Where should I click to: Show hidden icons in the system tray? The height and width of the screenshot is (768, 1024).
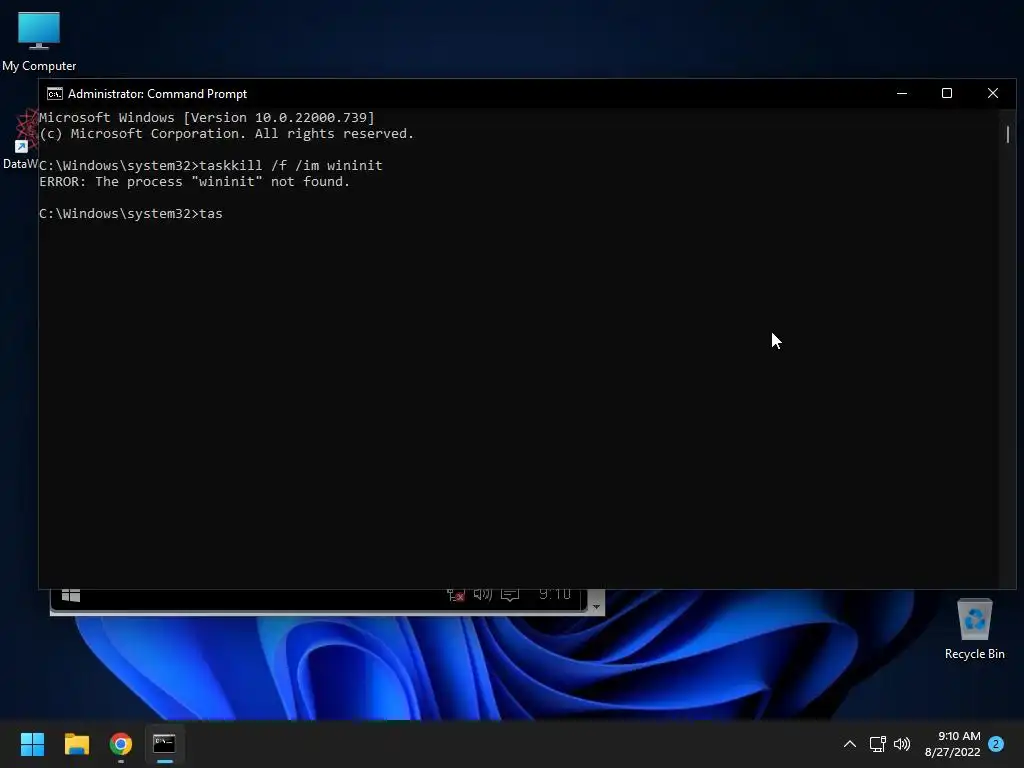click(x=850, y=744)
